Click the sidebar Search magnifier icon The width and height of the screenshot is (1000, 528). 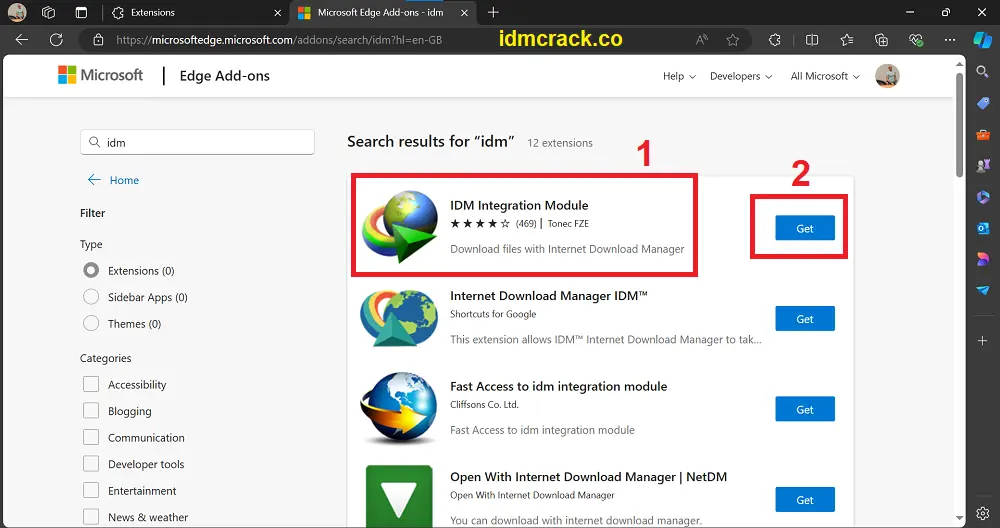983,71
